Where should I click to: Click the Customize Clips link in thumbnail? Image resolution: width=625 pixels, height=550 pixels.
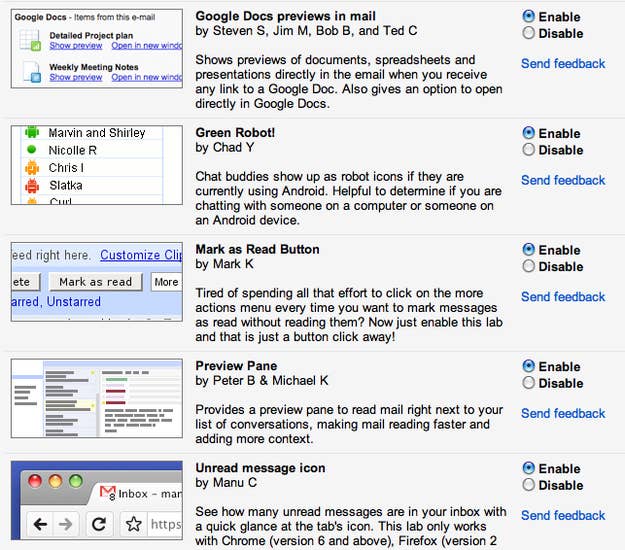141,255
